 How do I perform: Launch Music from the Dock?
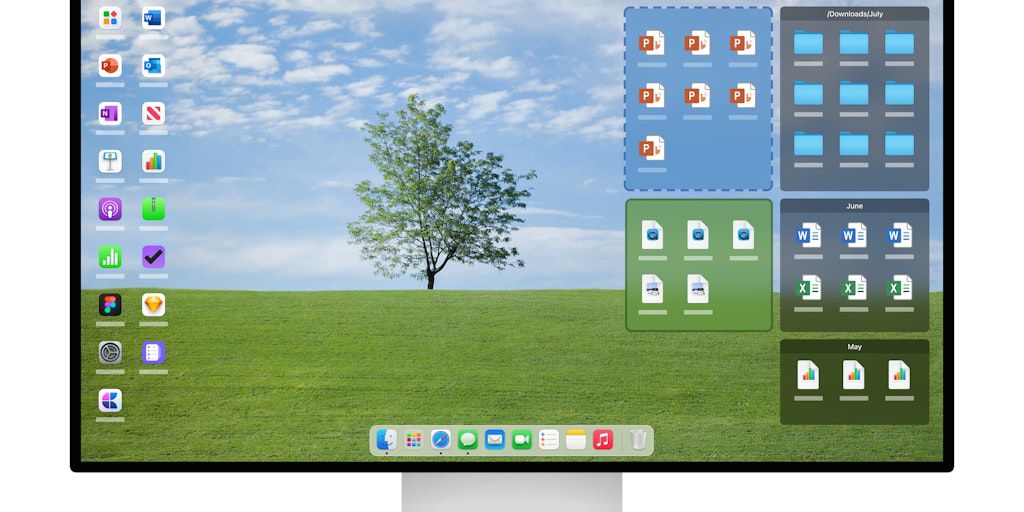click(603, 440)
